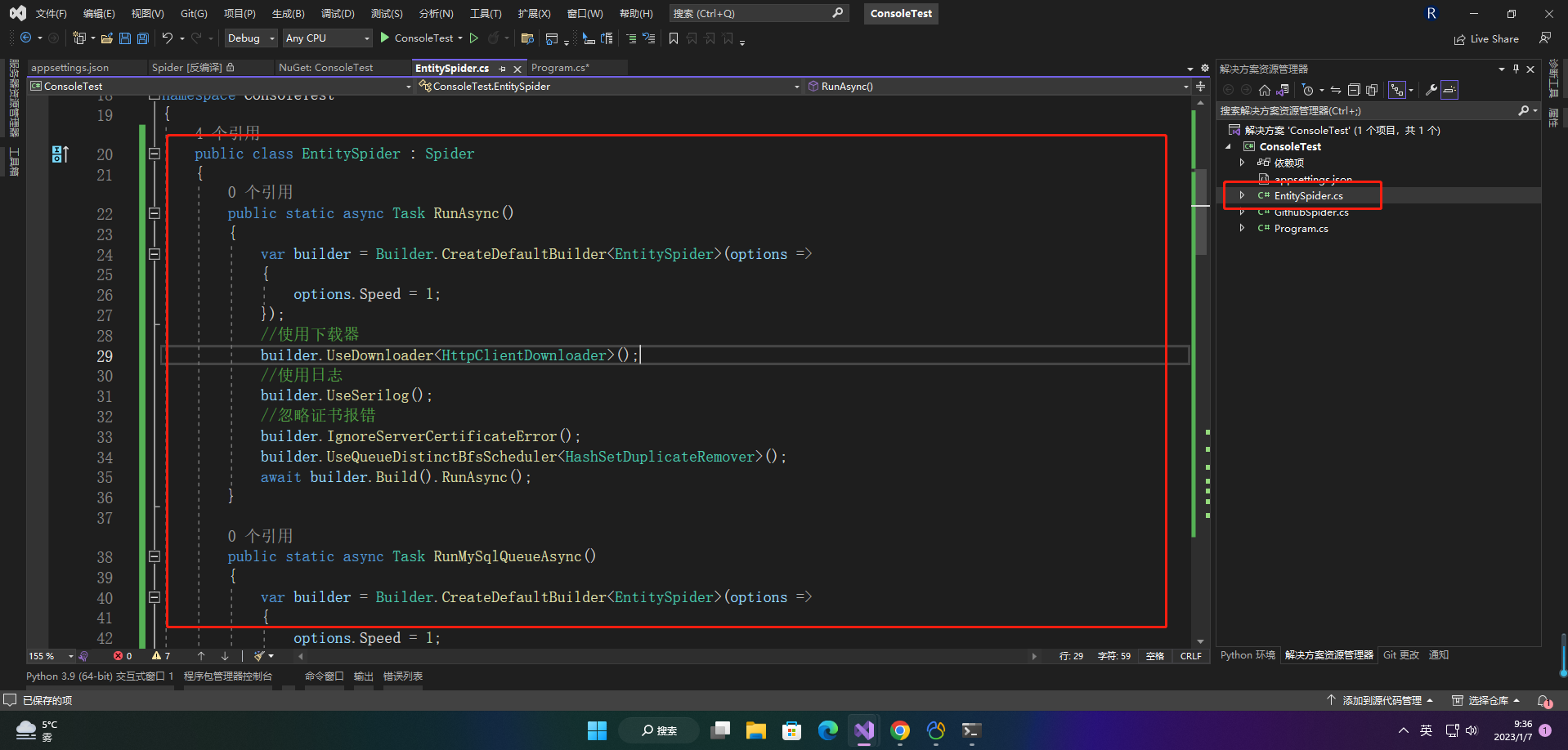Click the Open File folder icon

click(107, 38)
